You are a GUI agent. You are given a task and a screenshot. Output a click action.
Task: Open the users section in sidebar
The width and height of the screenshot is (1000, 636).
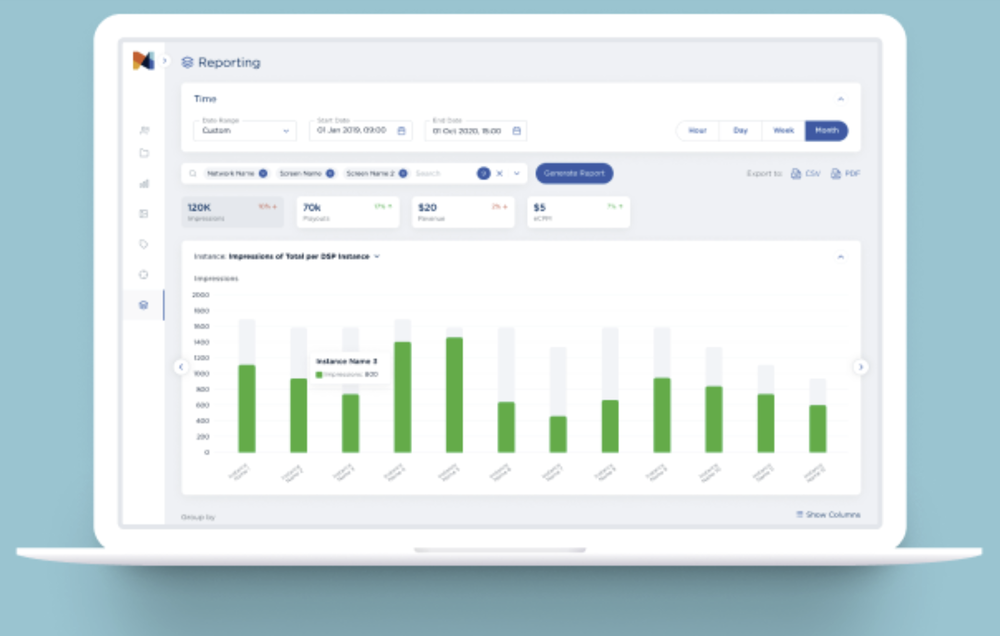click(144, 130)
